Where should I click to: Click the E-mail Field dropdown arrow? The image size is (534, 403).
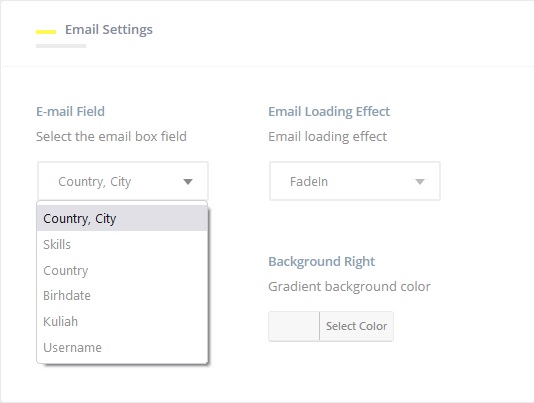click(x=188, y=182)
